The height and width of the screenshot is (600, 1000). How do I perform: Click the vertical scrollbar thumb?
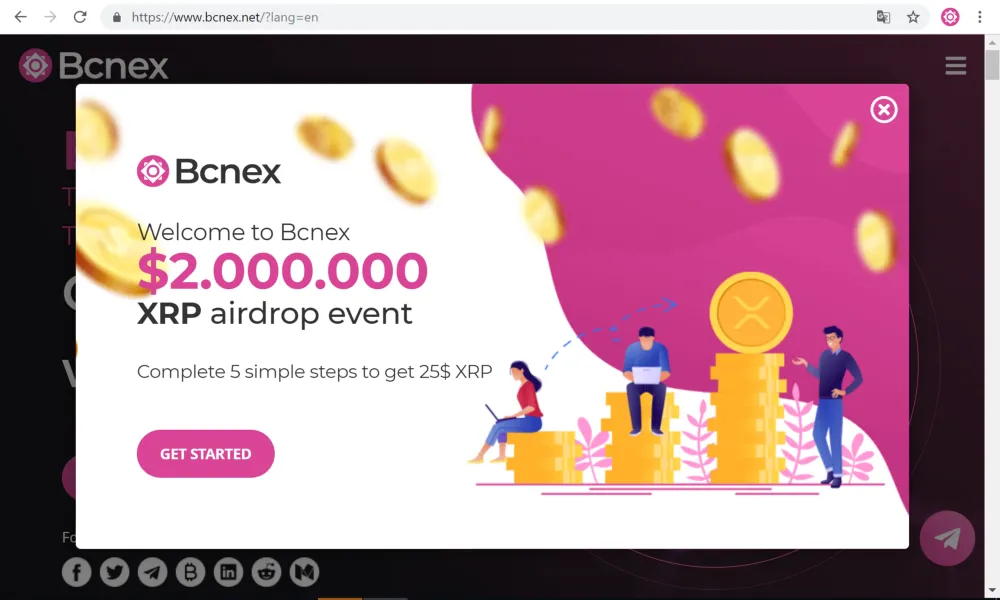pyautogui.click(x=992, y=65)
